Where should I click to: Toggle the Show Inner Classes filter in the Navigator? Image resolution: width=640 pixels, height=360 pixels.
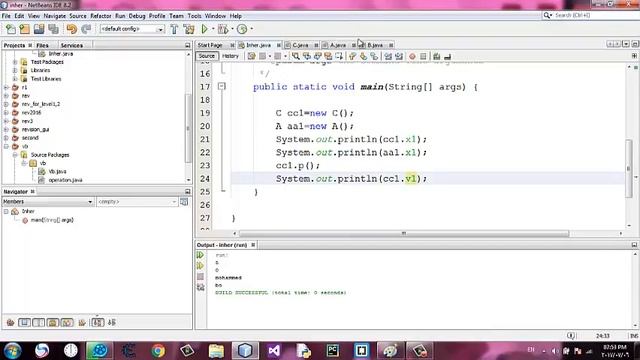click(x=67, y=322)
